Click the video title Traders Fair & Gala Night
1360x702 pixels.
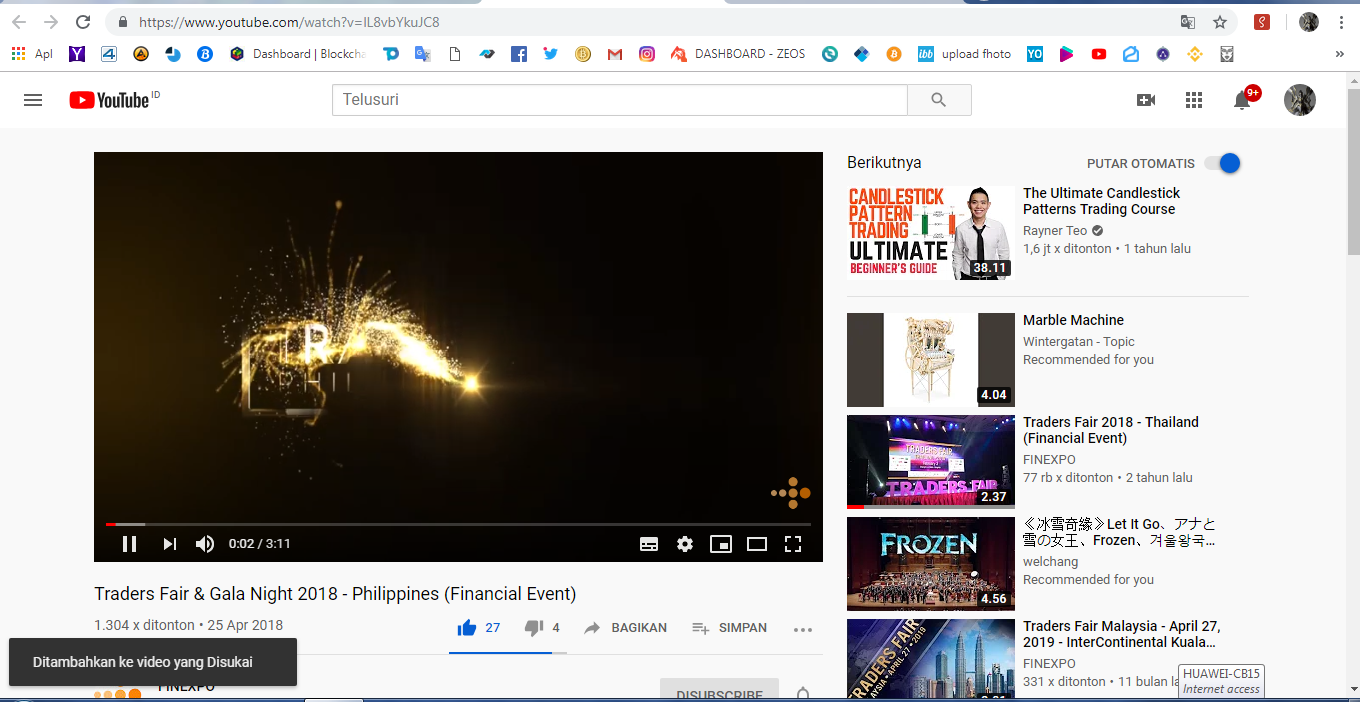pyautogui.click(x=335, y=594)
